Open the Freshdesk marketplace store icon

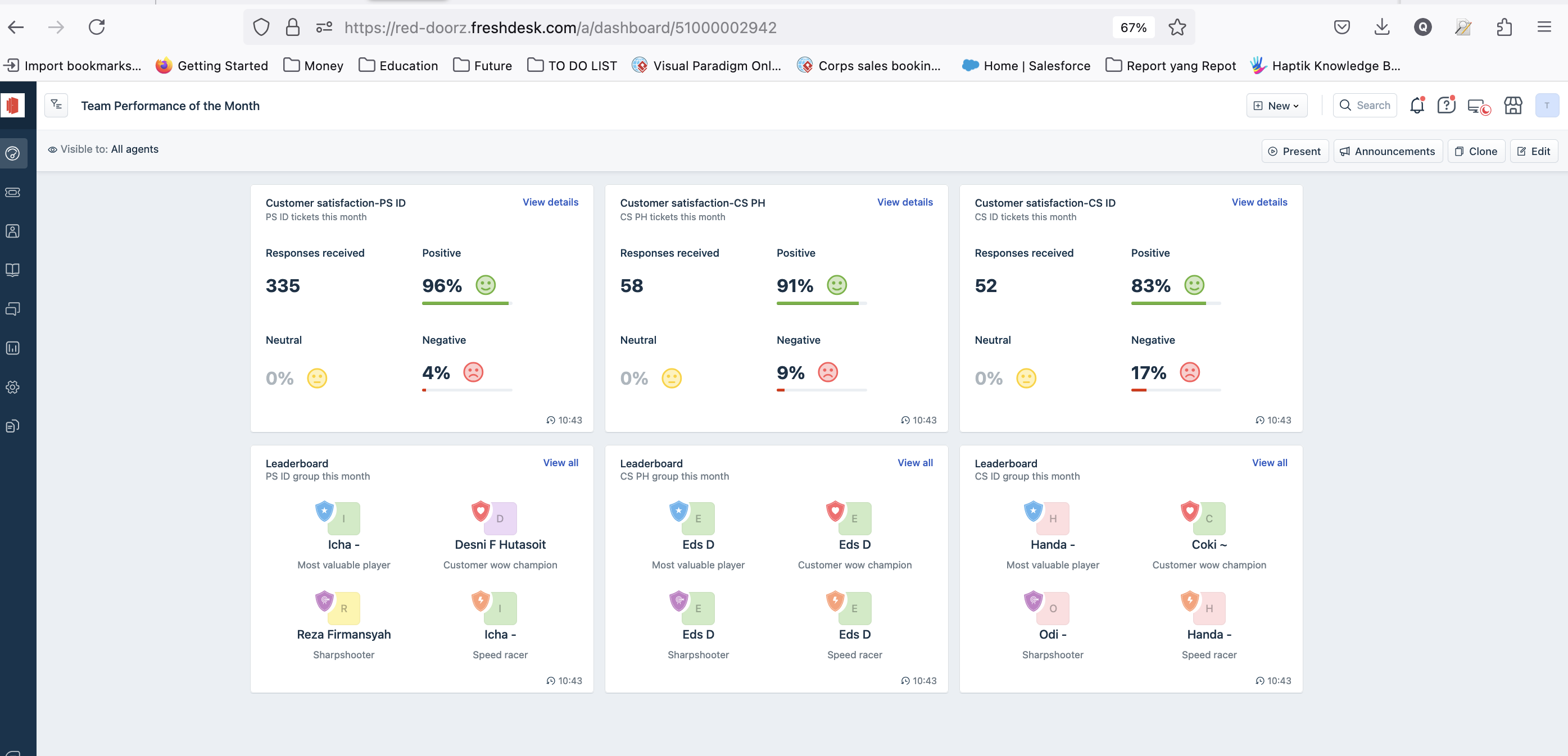1512,105
